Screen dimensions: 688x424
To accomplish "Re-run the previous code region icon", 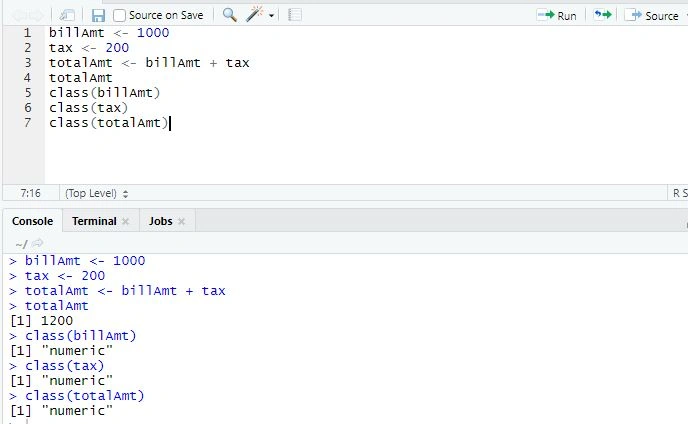I will (602, 15).
